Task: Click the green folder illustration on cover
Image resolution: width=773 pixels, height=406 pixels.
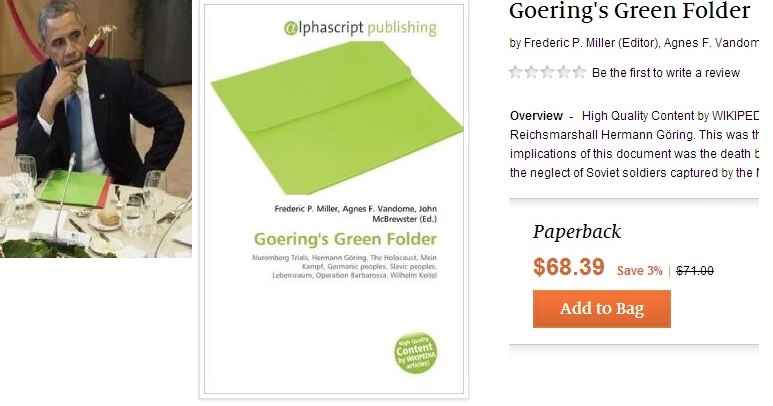Action: coord(337,118)
